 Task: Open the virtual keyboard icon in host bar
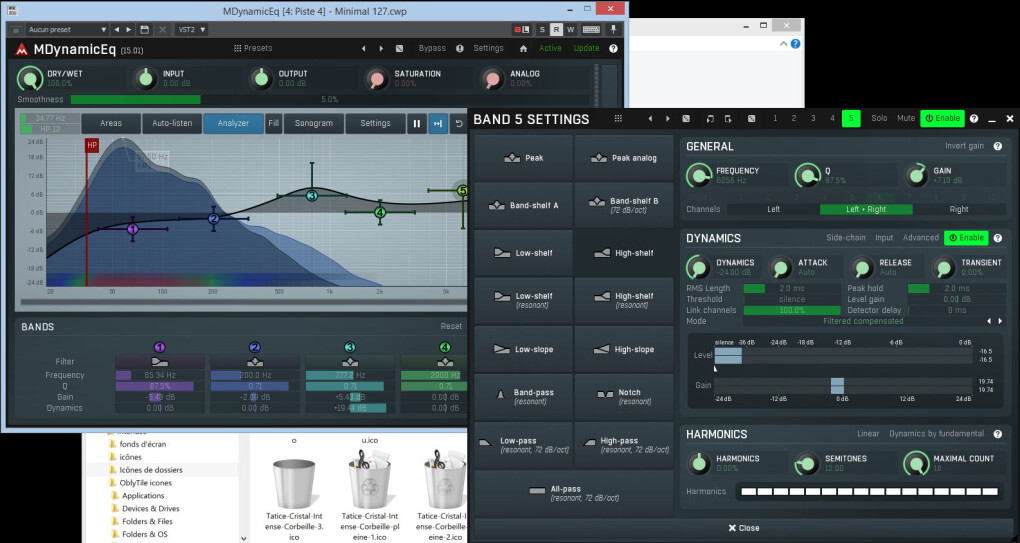point(591,29)
